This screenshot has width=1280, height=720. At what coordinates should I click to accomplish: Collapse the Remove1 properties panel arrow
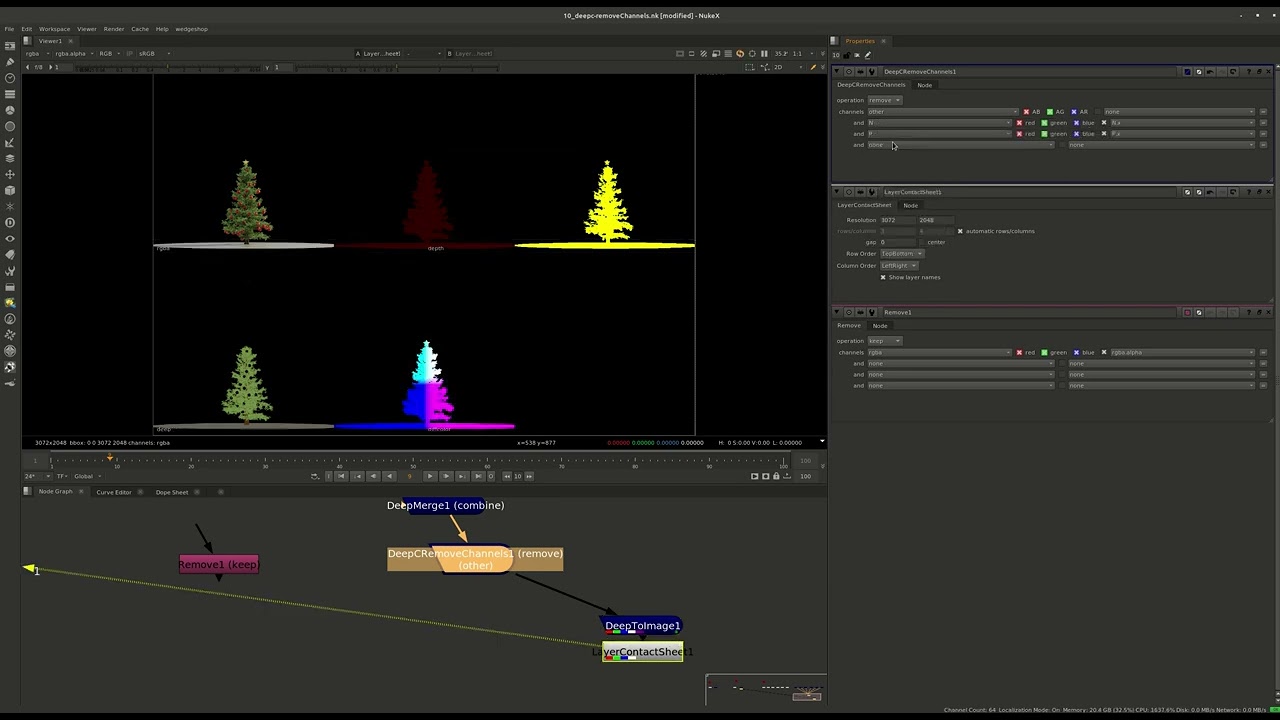(836, 312)
